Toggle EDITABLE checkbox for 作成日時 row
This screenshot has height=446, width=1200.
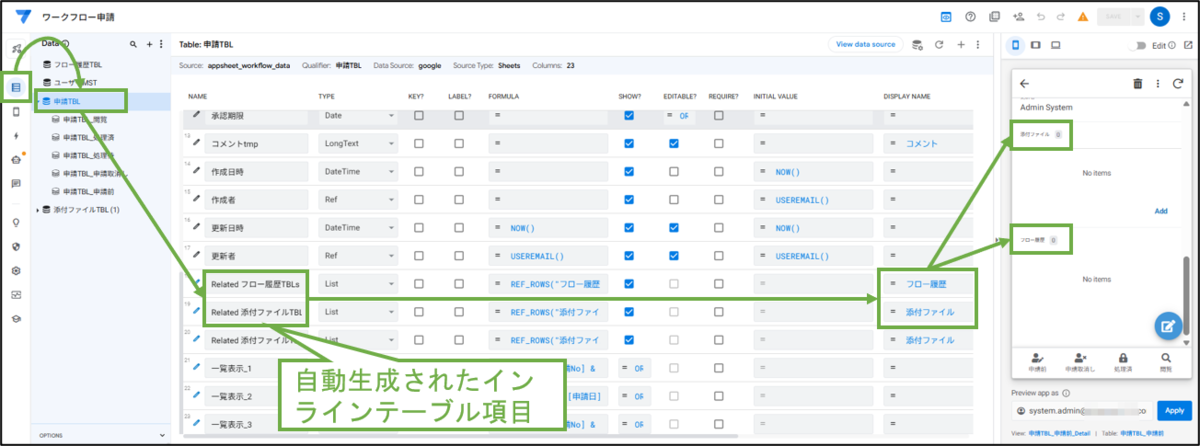674,172
